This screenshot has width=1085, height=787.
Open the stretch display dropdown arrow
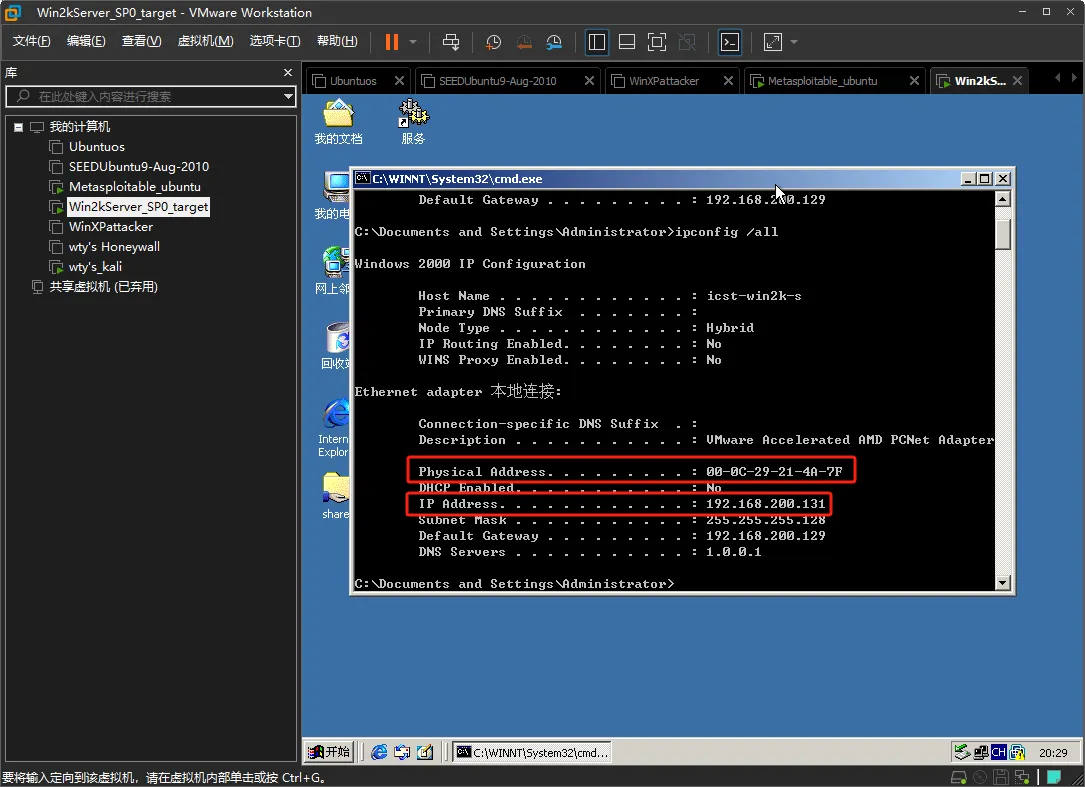794,42
